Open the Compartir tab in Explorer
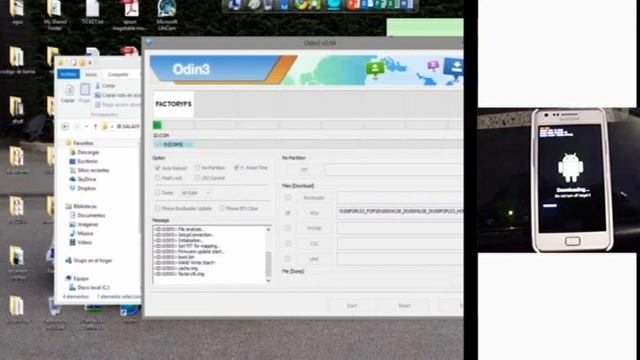This screenshot has width=640, height=360. 118,74
